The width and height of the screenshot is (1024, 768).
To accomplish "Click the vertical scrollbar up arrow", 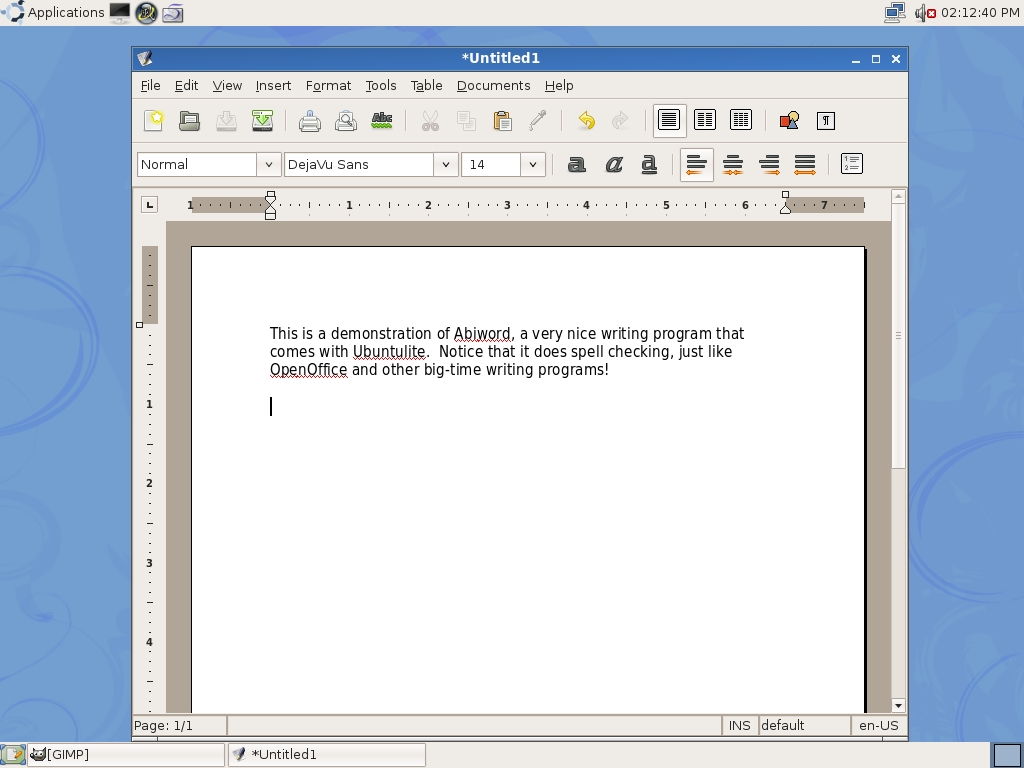I will [898, 196].
